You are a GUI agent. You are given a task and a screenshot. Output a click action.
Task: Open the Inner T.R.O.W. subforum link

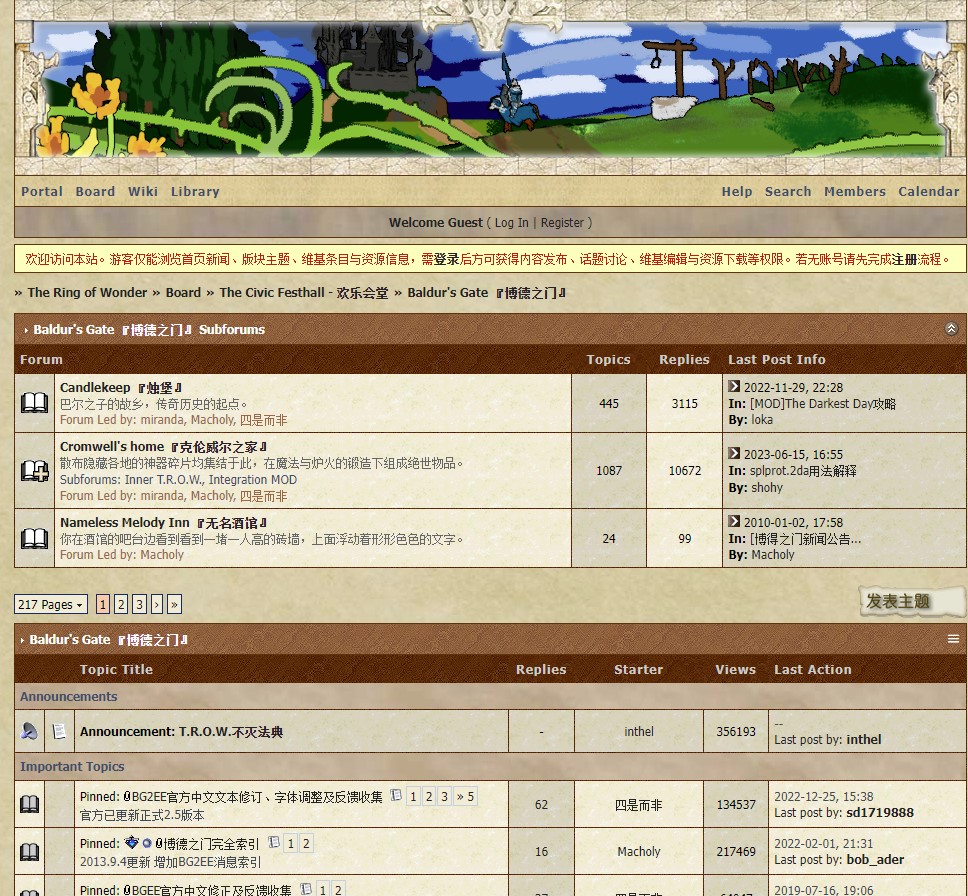click(x=163, y=480)
